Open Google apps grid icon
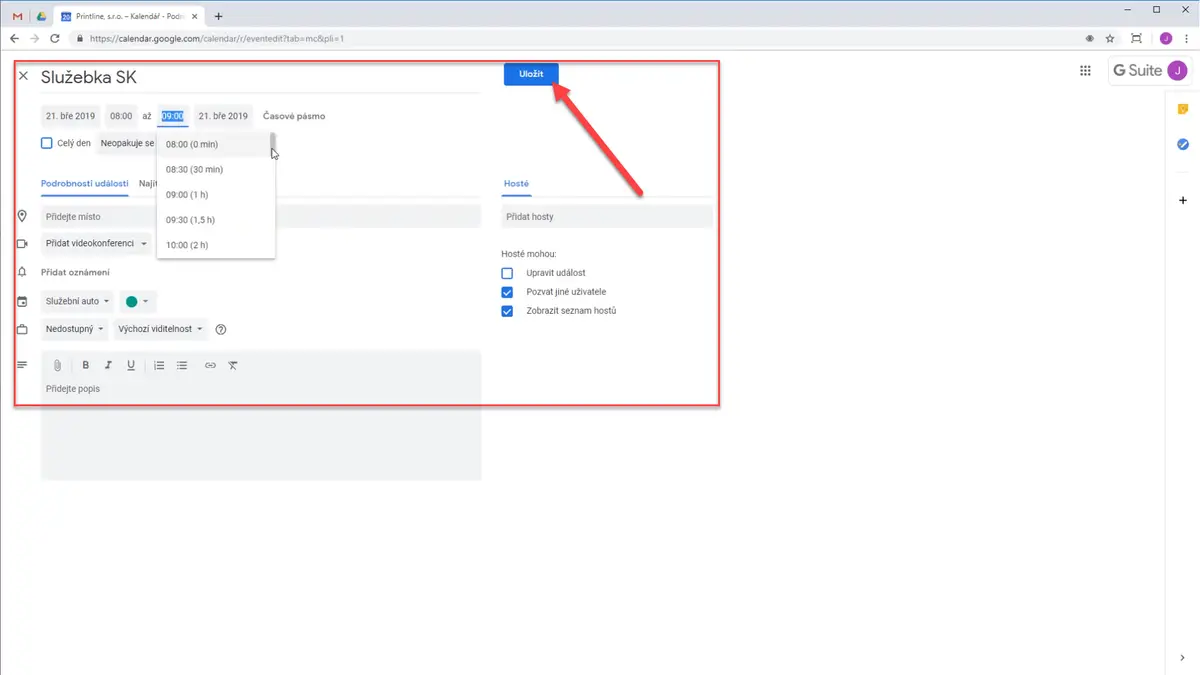1200x675 pixels. tap(1085, 70)
